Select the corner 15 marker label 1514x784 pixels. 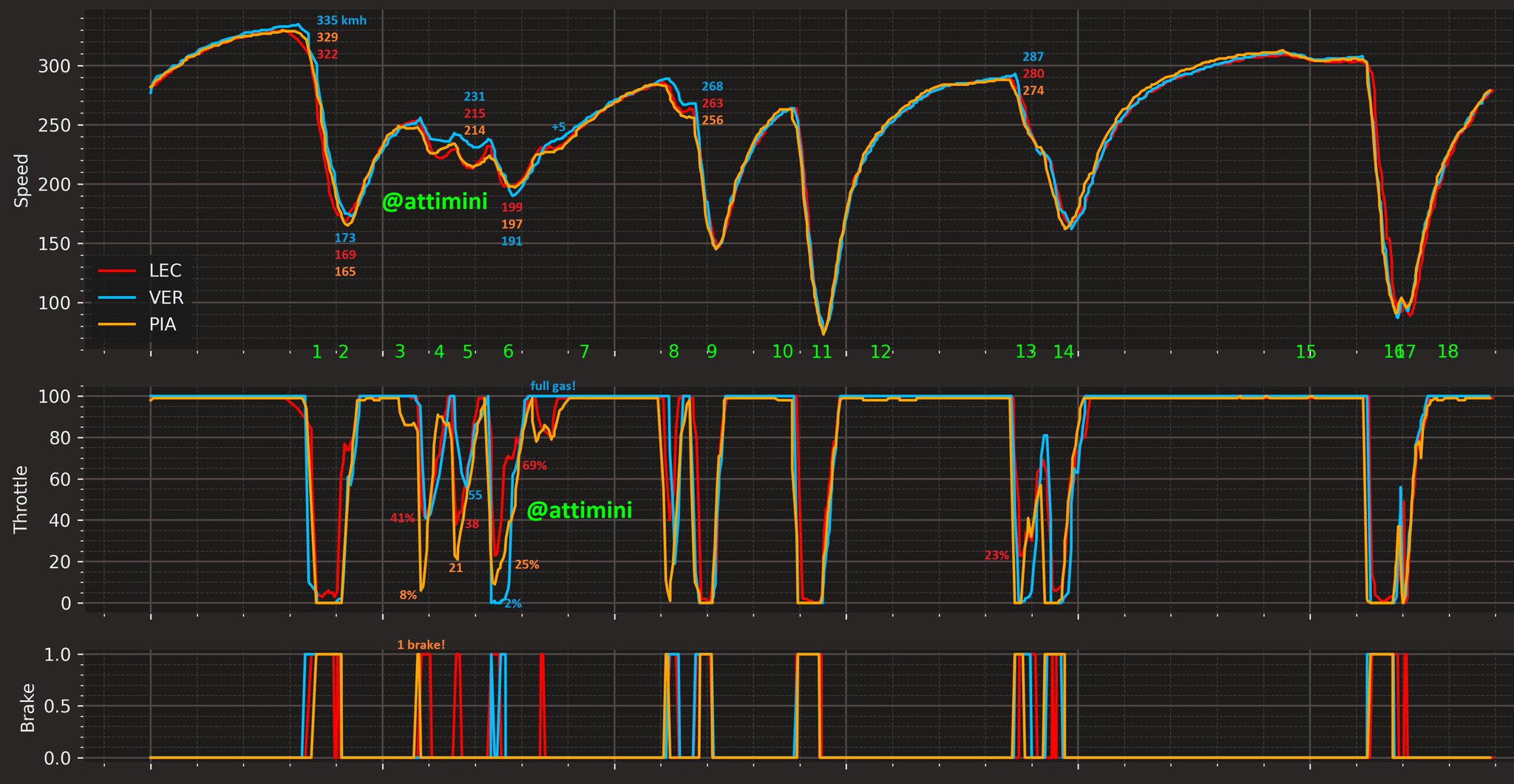pyautogui.click(x=1306, y=352)
